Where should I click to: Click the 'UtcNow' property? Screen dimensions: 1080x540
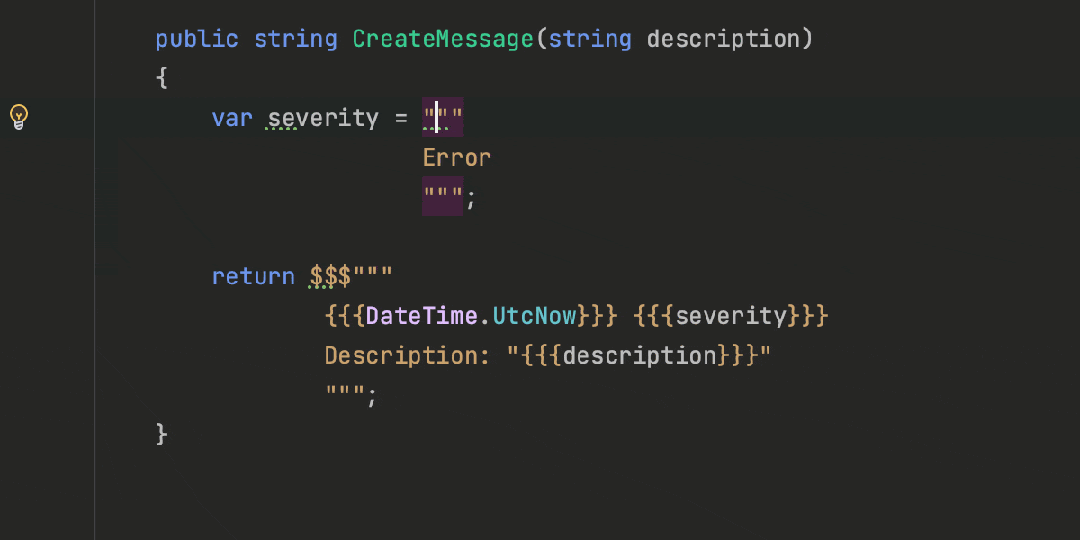pos(534,315)
